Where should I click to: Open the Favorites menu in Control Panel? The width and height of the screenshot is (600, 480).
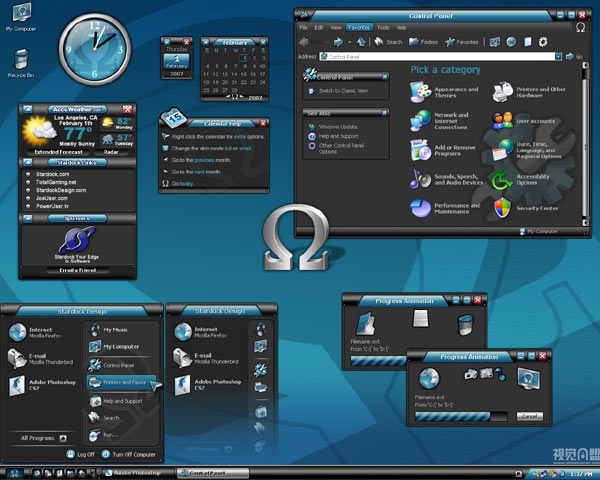(359, 28)
